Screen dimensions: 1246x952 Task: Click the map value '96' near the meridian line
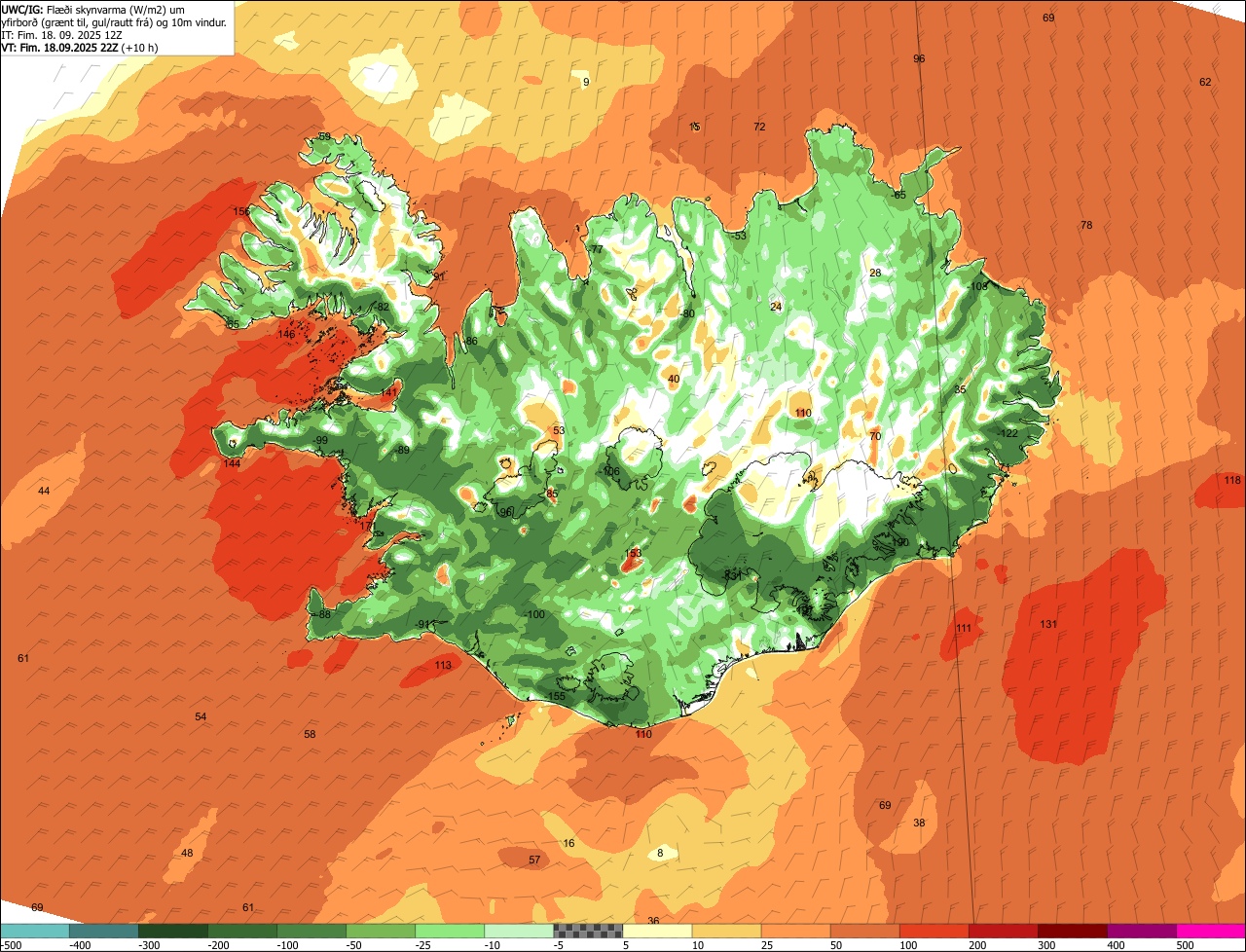click(919, 59)
